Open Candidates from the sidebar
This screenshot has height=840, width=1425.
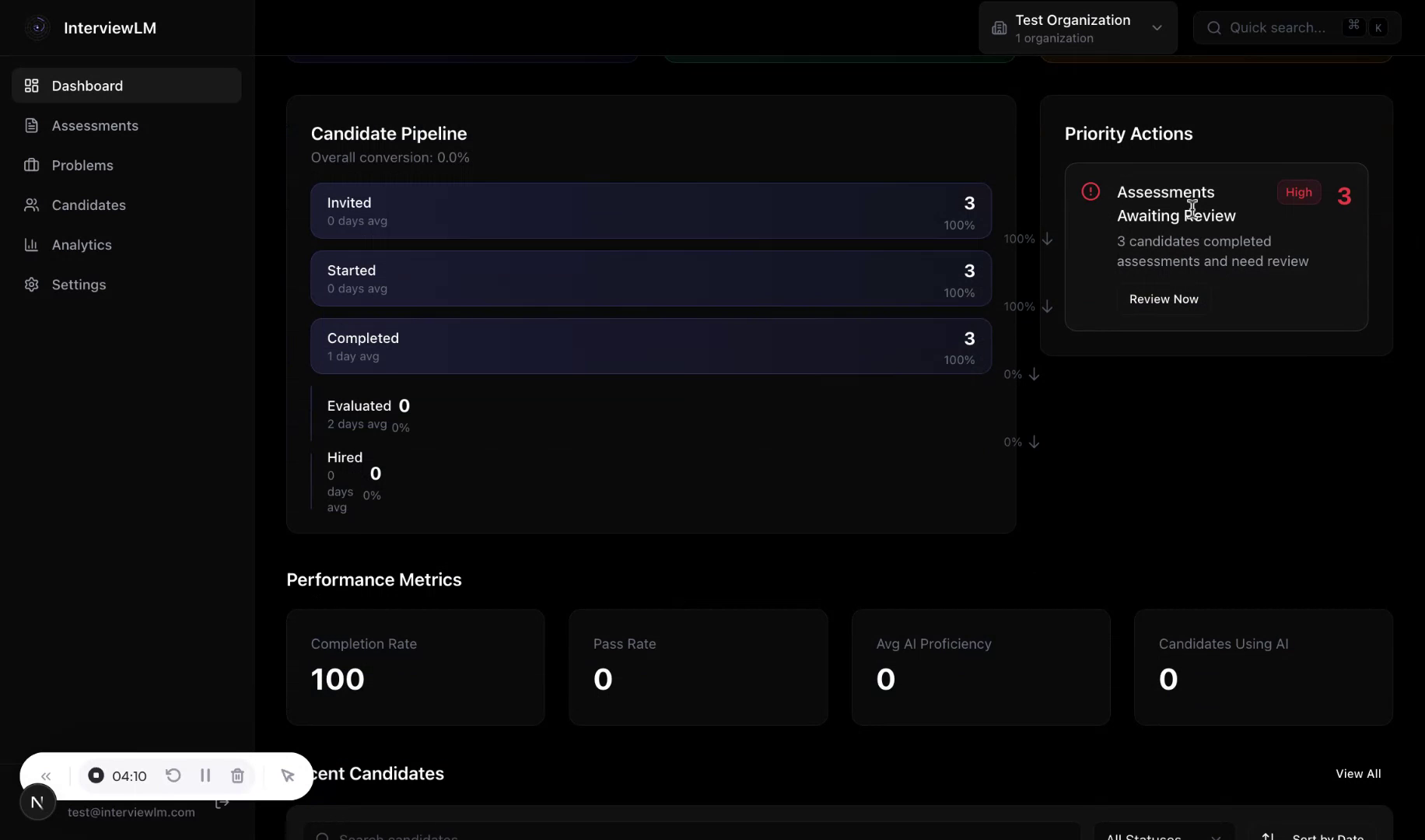89,205
